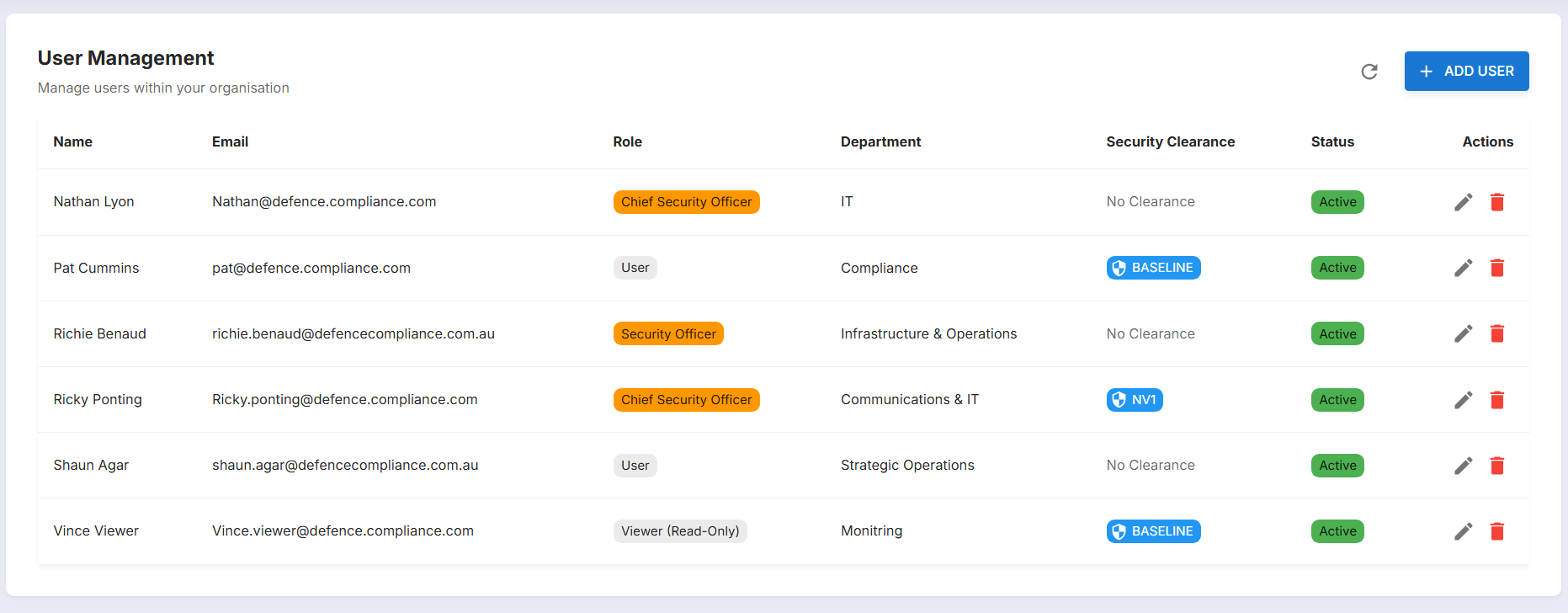Remove Richie Benaud using trash icon

coord(1497,333)
